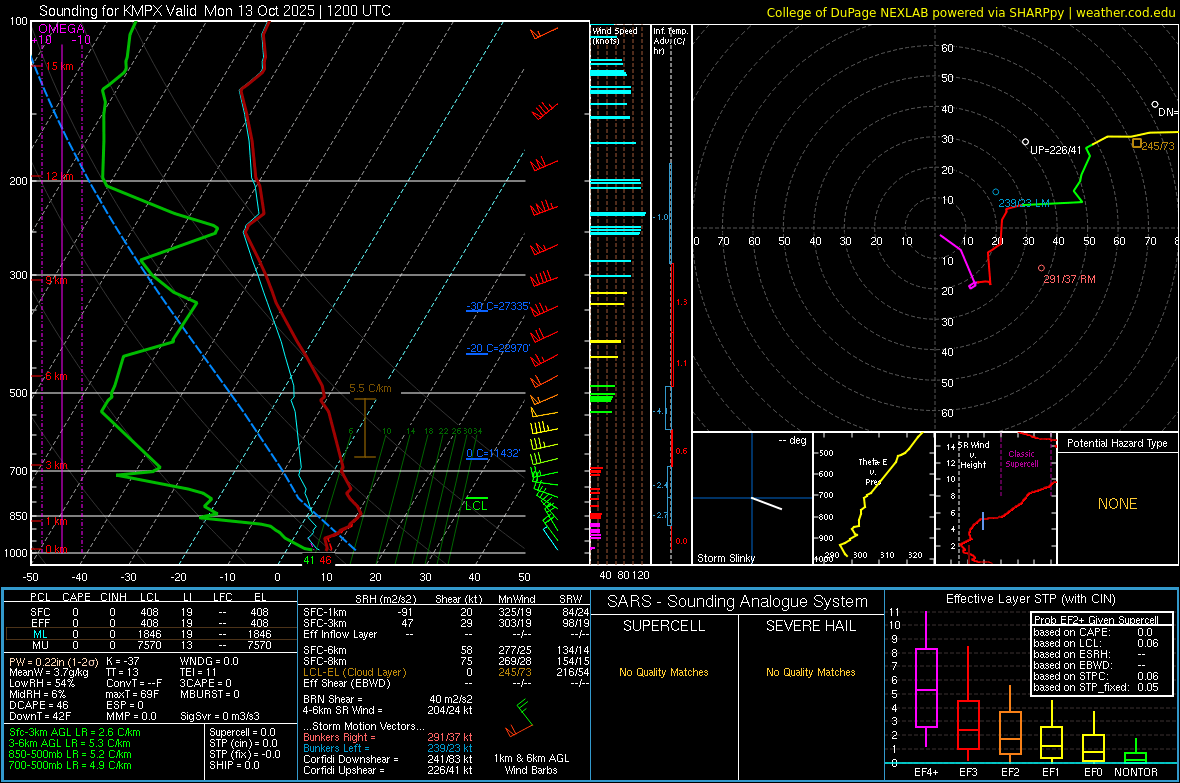The width and height of the screenshot is (1180, 783).
Task: Click the 'Wind Speed (knots)' panel header
Action: (x=614, y=35)
